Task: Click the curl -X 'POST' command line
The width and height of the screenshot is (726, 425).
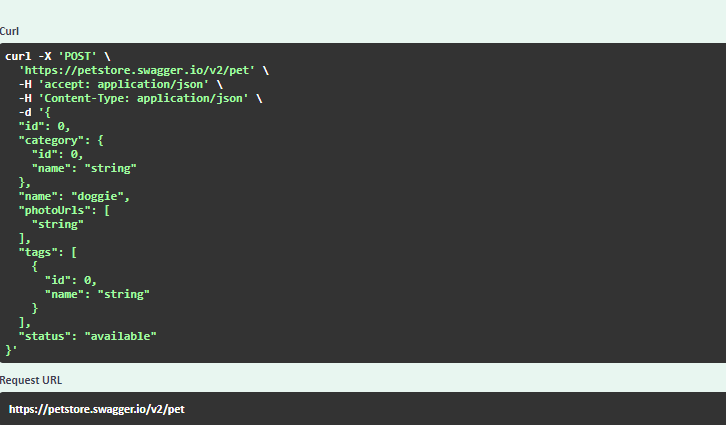Action: tap(58, 56)
